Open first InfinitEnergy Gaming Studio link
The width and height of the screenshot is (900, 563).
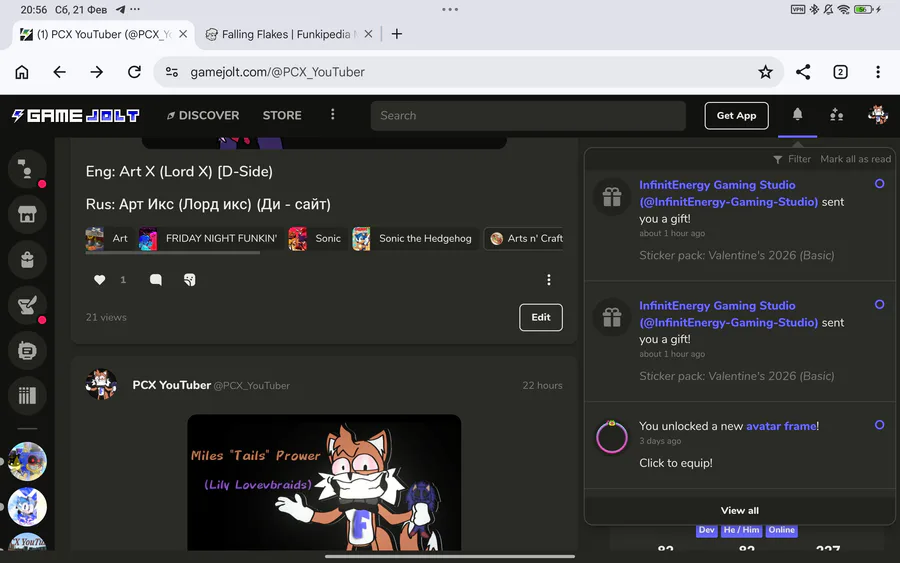728,193
